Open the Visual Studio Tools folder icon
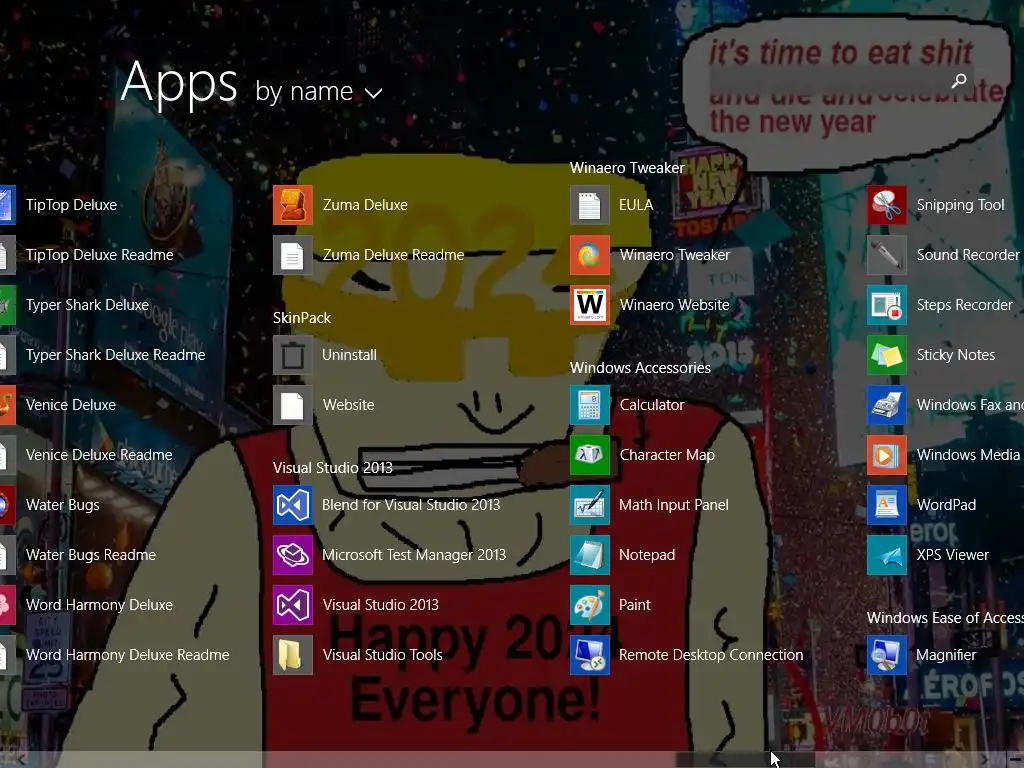The image size is (1024, 768). pyautogui.click(x=293, y=655)
